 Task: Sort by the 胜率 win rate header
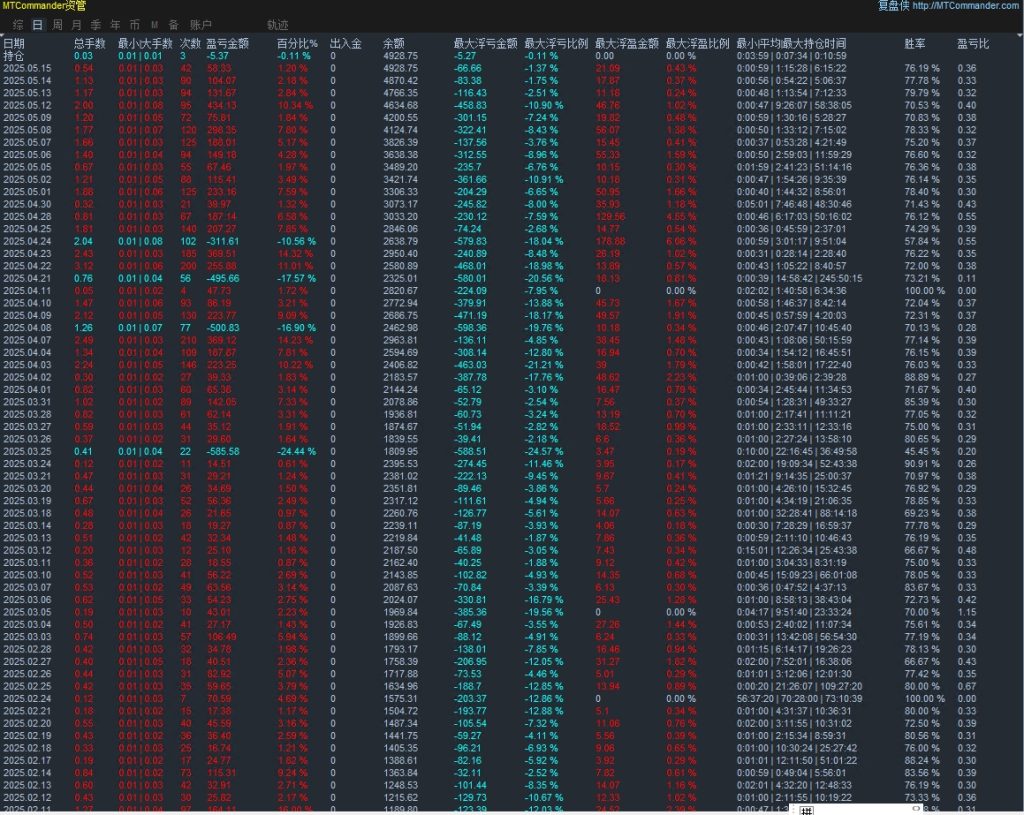click(x=914, y=44)
